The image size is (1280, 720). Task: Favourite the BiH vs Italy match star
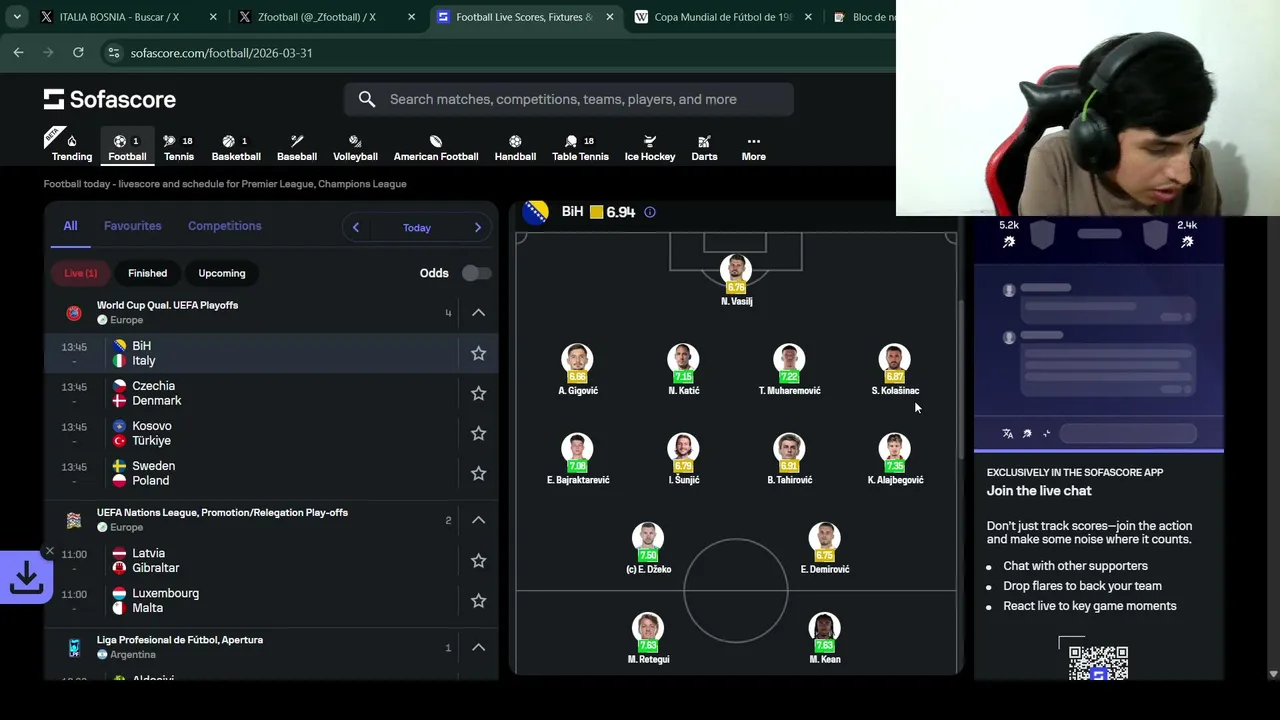coord(478,353)
